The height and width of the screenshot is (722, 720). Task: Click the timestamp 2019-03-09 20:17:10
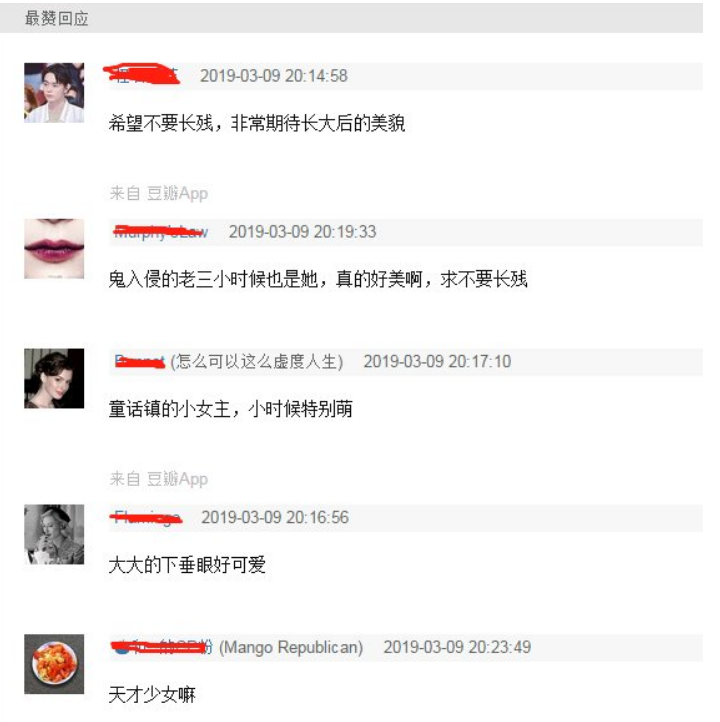[437, 361]
